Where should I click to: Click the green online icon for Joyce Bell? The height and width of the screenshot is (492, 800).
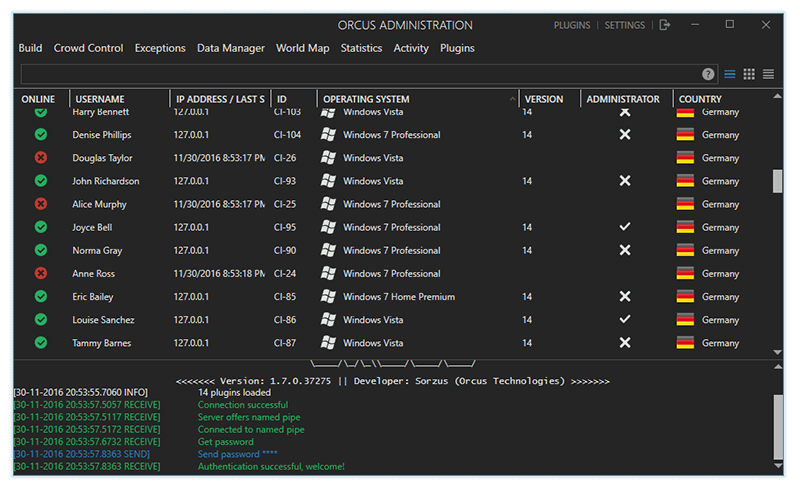click(x=41, y=227)
